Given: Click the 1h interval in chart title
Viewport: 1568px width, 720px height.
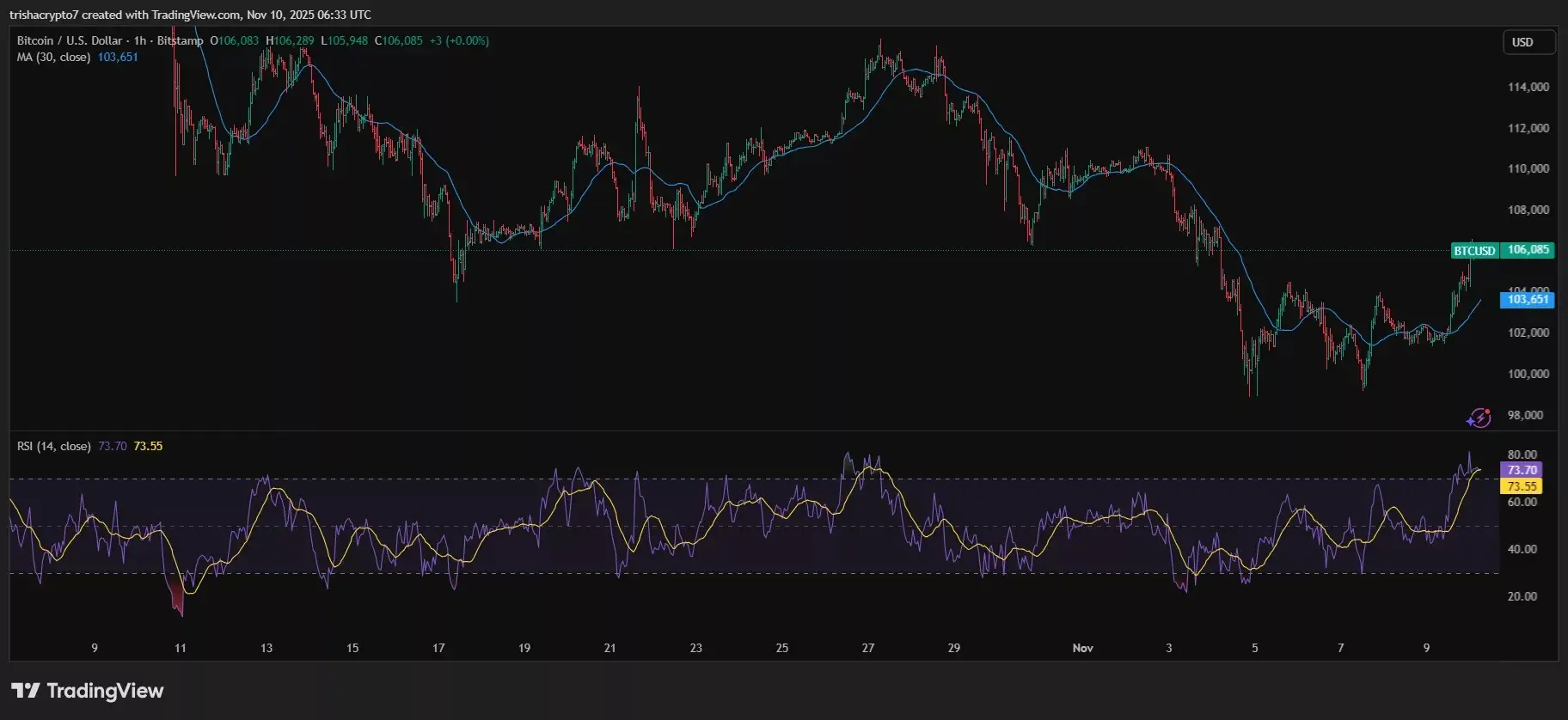Looking at the screenshot, I should click(140, 40).
